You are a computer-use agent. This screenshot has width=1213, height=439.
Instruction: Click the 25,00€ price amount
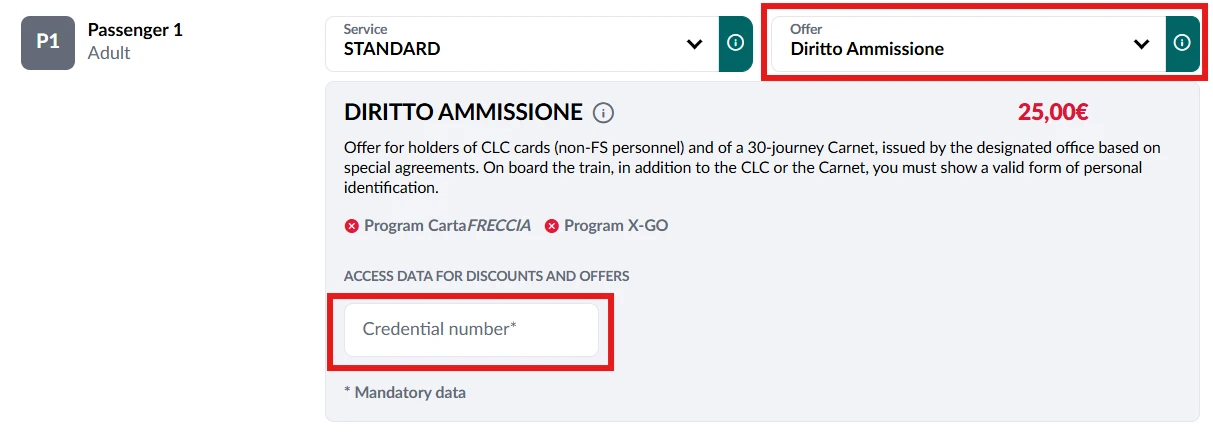(x=1053, y=112)
